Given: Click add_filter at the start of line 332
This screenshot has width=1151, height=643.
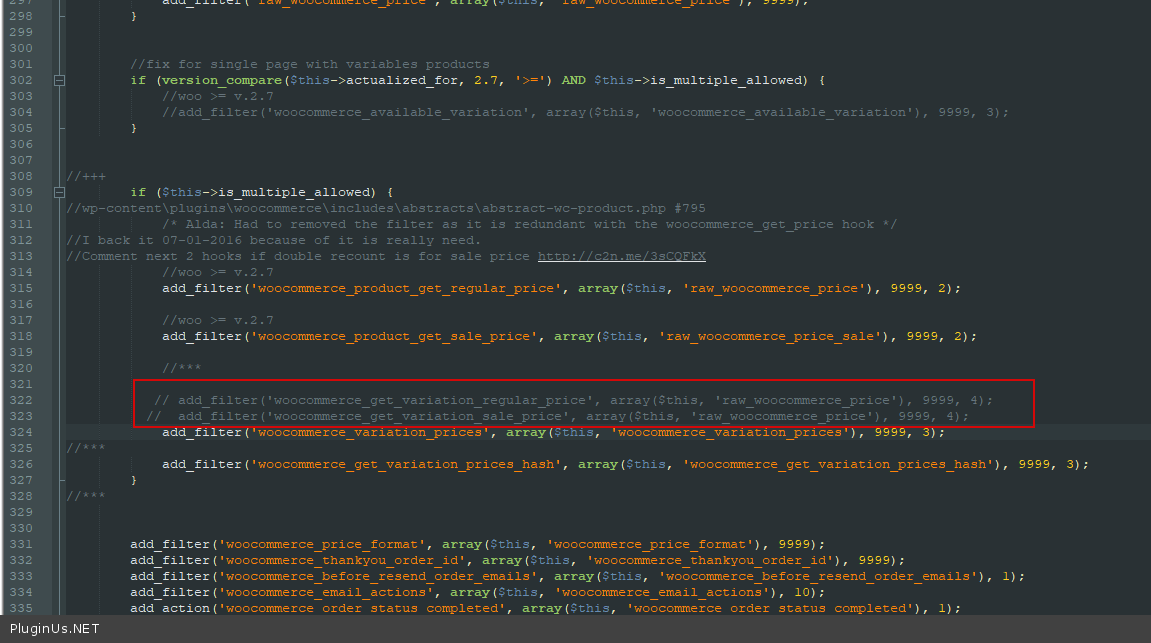Looking at the screenshot, I should [x=170, y=560].
